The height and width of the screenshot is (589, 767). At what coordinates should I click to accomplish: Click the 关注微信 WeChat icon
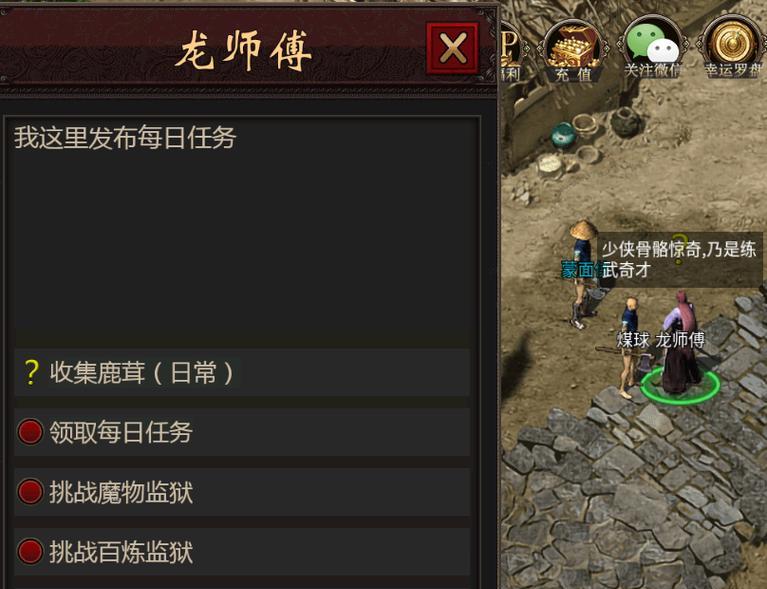tap(653, 48)
